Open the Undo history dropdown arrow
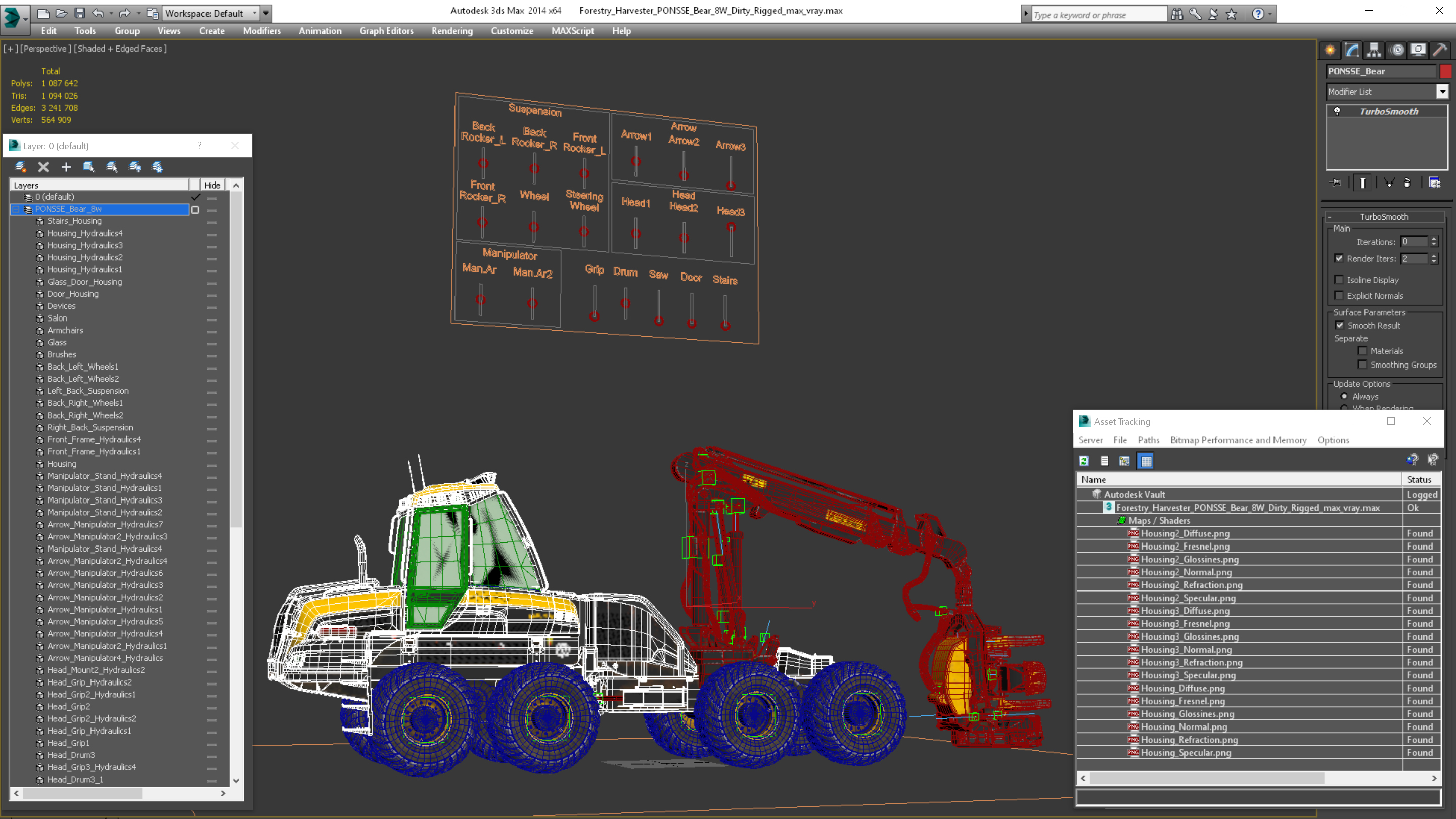The image size is (1456, 819). [x=111, y=13]
